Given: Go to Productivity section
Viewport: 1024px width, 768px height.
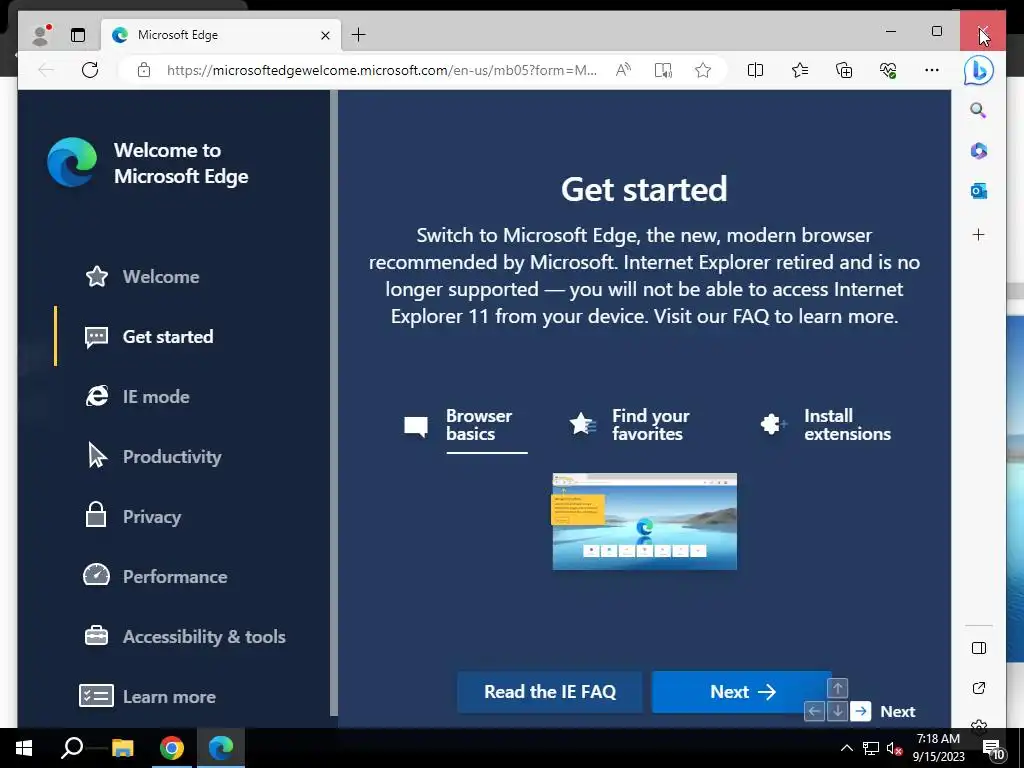Looking at the screenshot, I should tap(153, 456).
